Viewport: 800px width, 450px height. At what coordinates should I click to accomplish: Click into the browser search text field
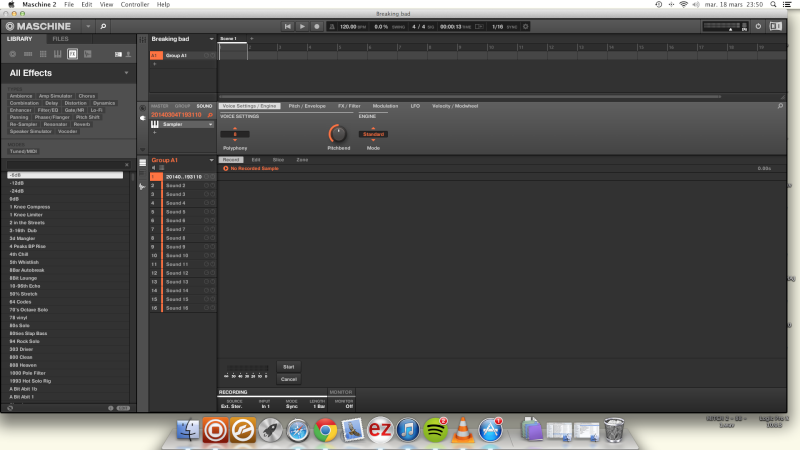point(65,165)
